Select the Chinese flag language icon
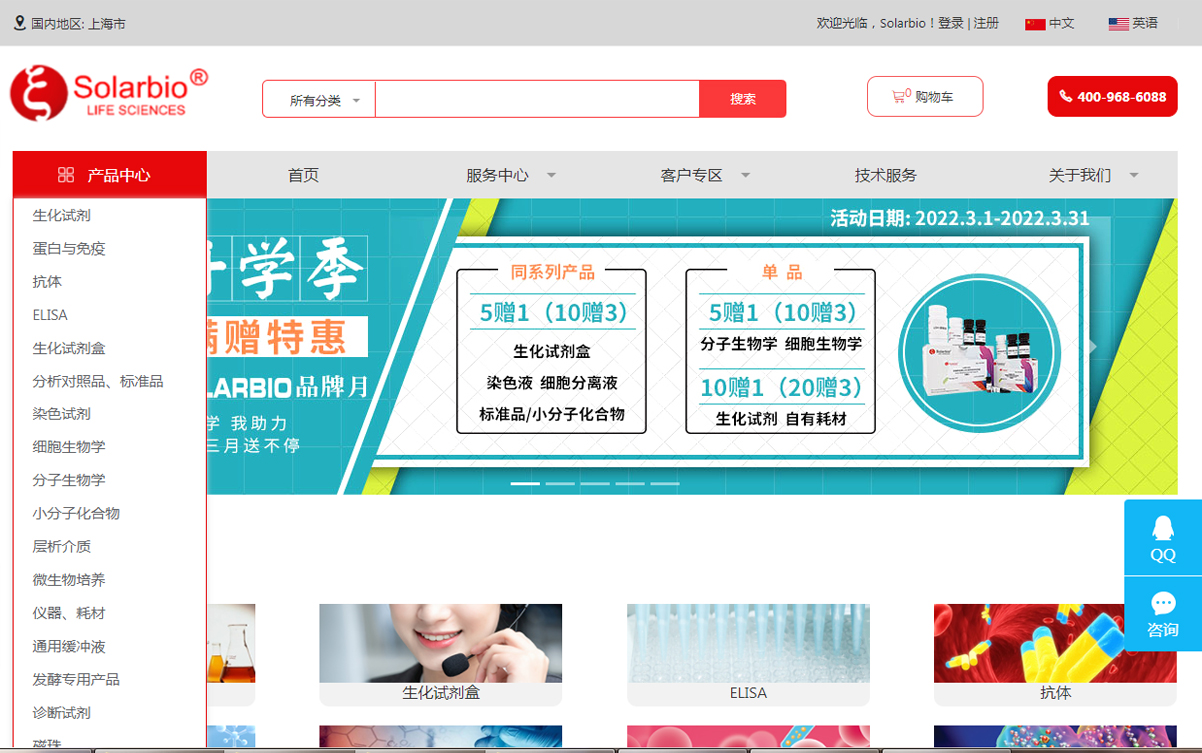1202x753 pixels. click(1035, 24)
